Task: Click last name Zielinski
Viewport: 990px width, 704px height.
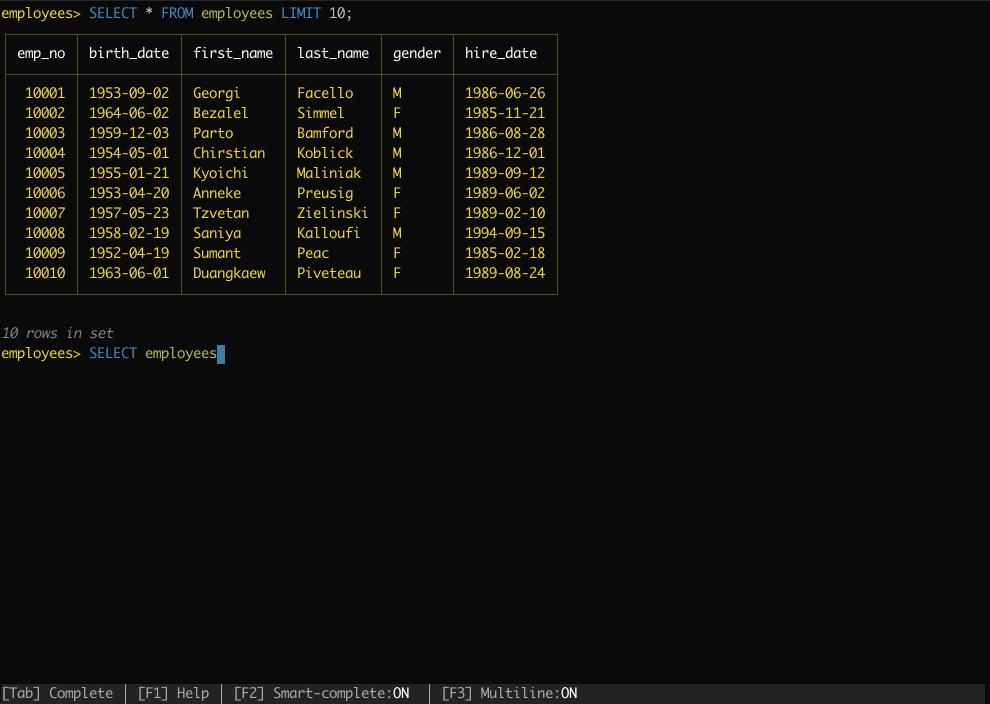Action: point(333,213)
